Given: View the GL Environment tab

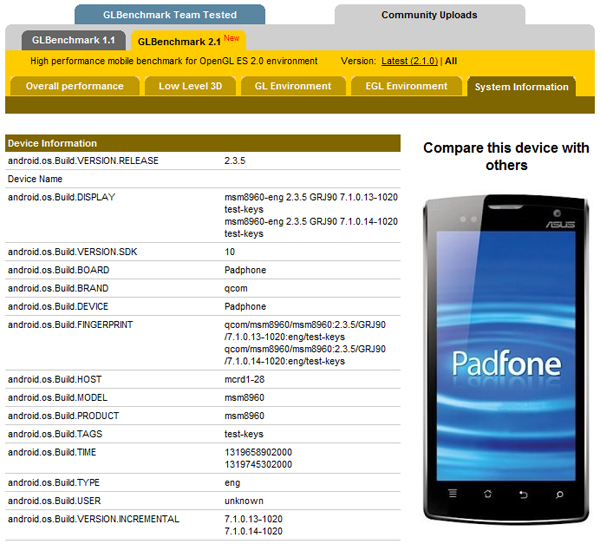Looking at the screenshot, I should click(x=293, y=87).
